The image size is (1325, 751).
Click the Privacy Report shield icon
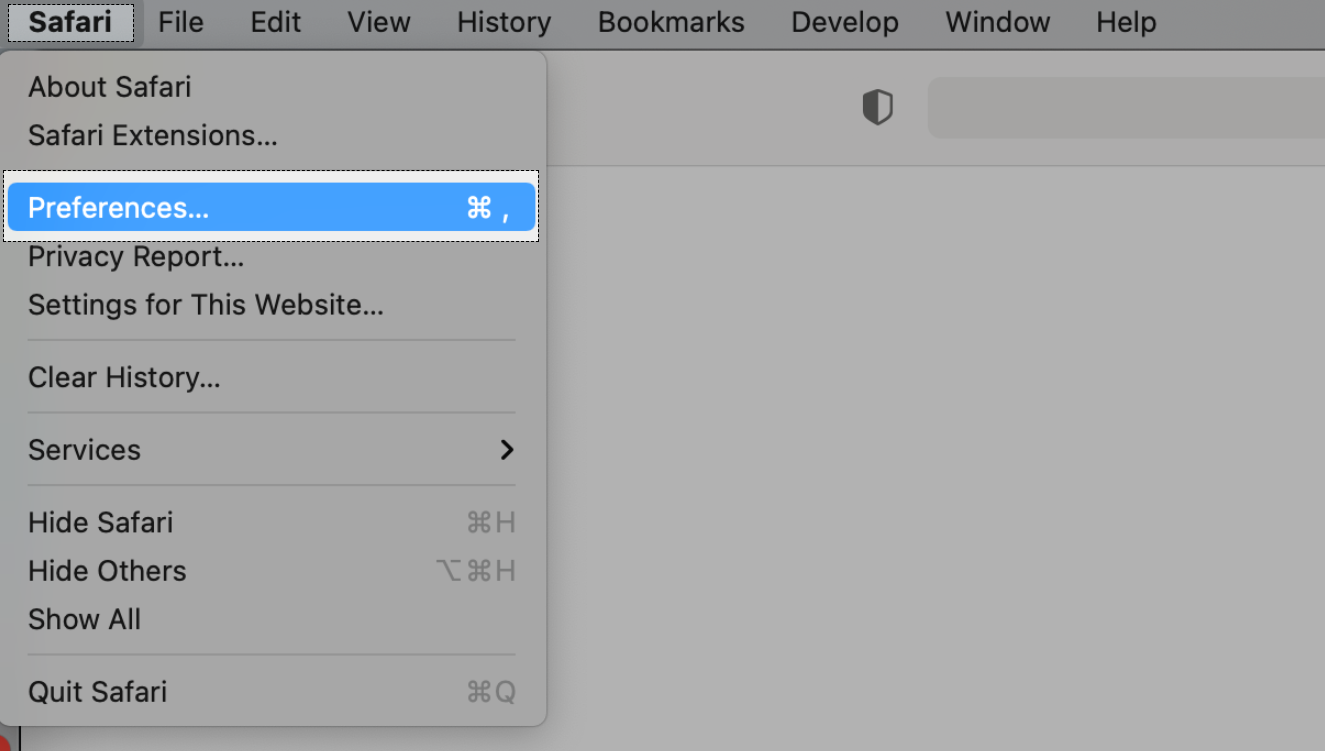click(x=877, y=107)
